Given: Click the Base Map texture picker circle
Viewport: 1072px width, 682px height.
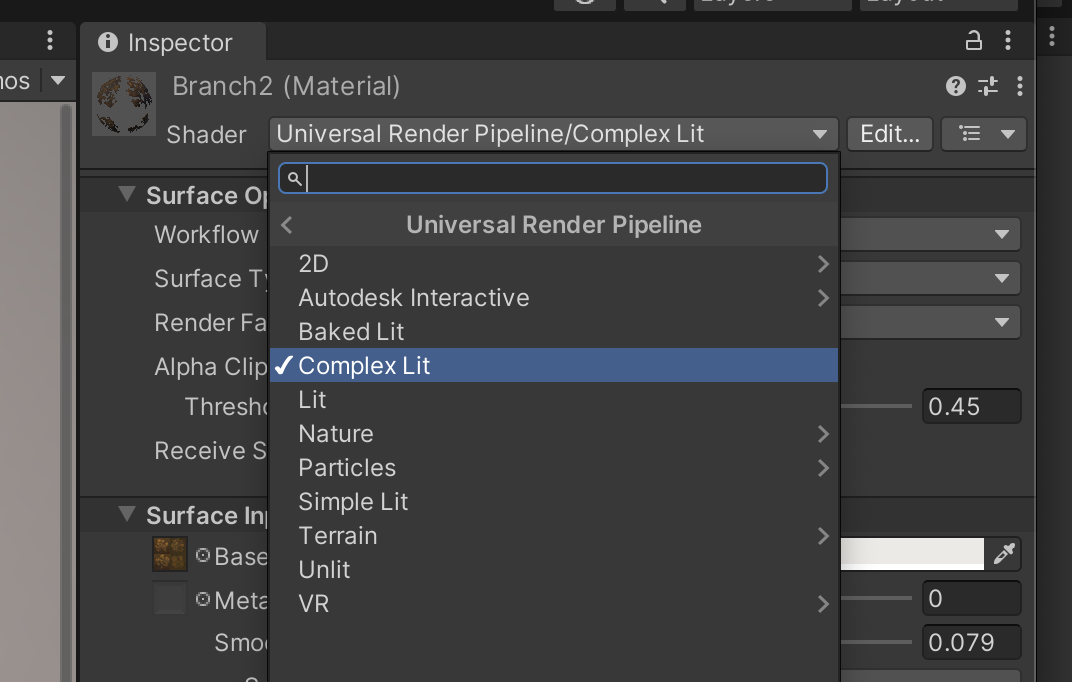Looking at the screenshot, I should tap(203, 555).
